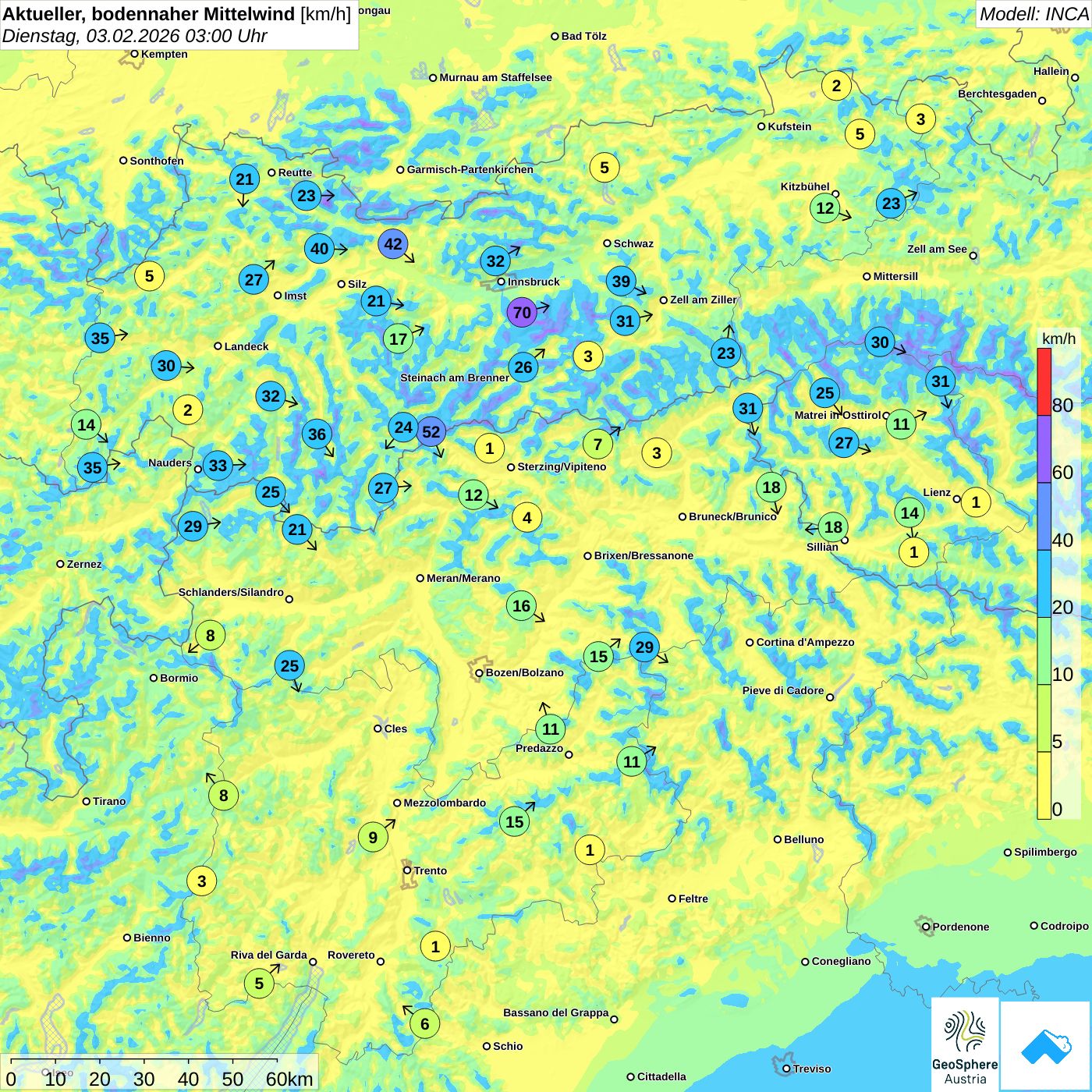Viewport: 1092px width, 1092px height.
Task: Click the Bassano del Grappa label
Action: click(555, 1012)
